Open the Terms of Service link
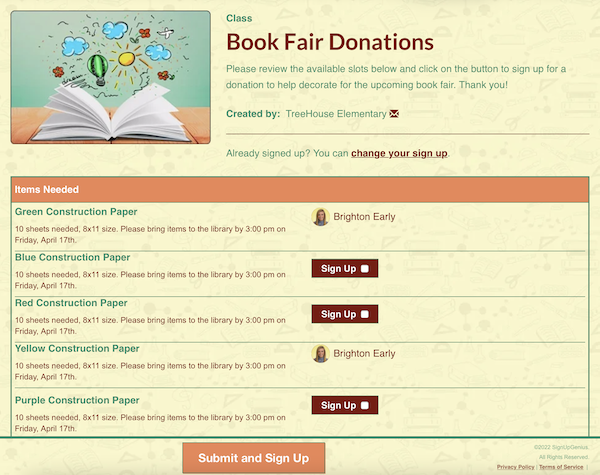 click(x=561, y=467)
